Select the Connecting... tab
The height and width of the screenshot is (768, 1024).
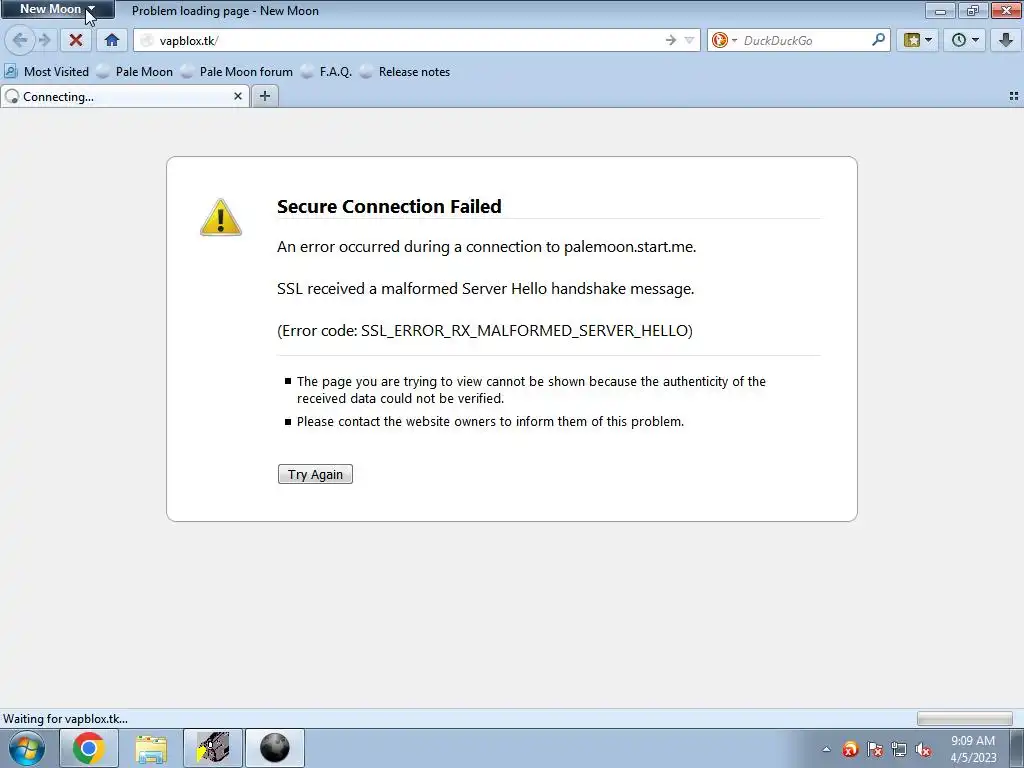(124, 97)
